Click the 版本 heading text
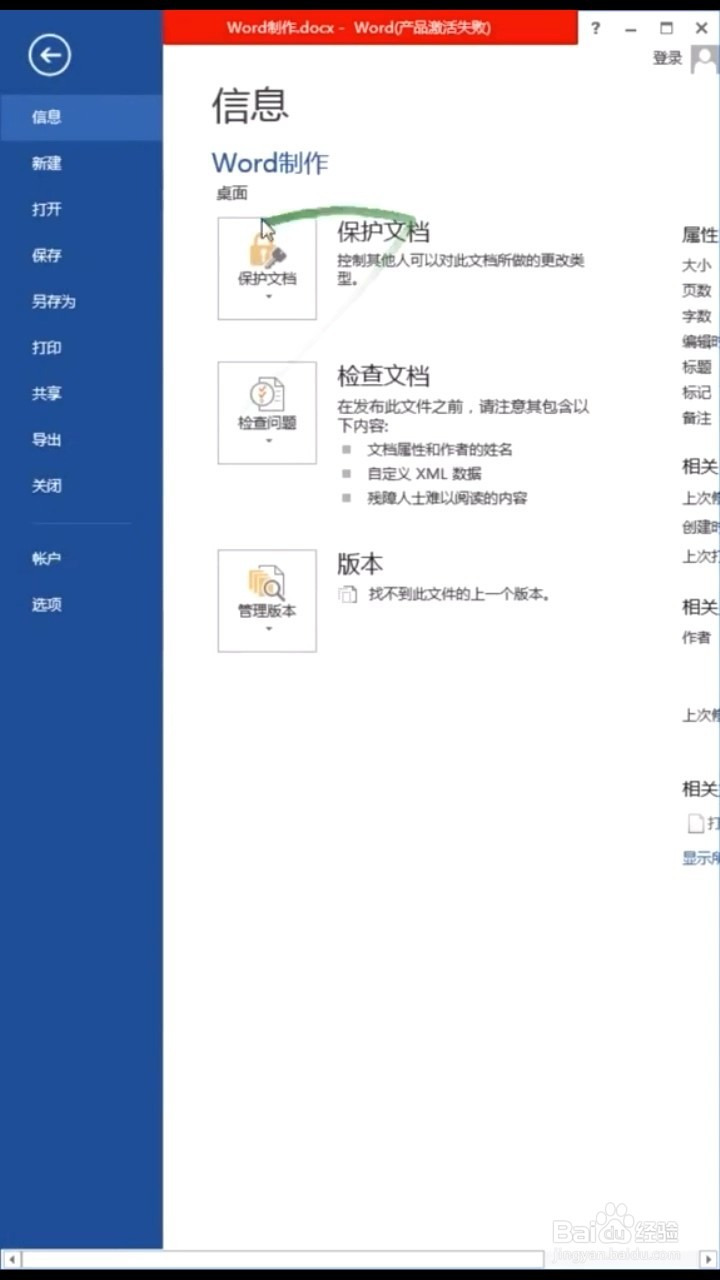This screenshot has height=1280, width=720. (360, 564)
